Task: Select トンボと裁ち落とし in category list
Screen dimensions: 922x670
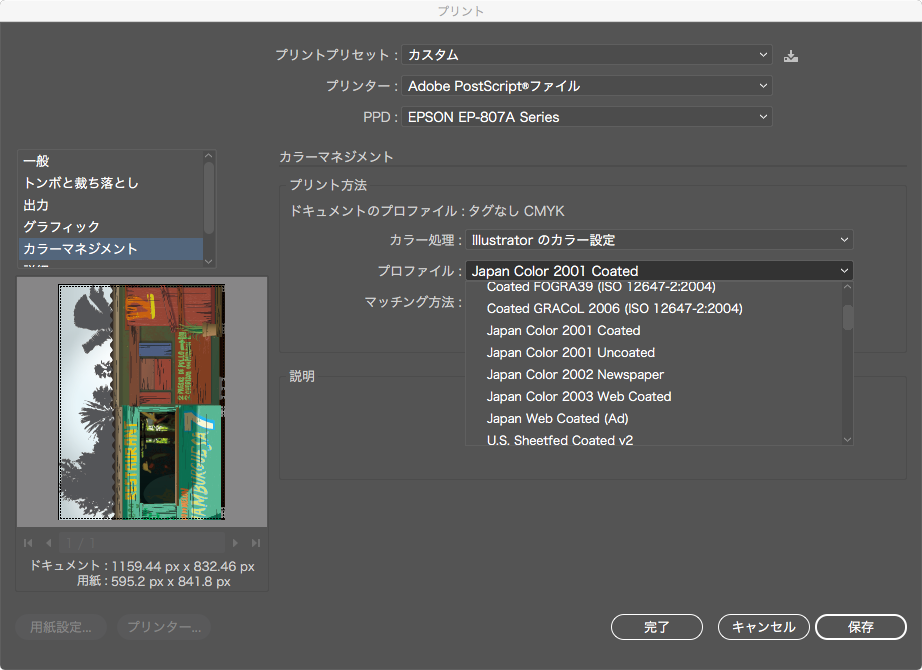Action: click(x=81, y=183)
